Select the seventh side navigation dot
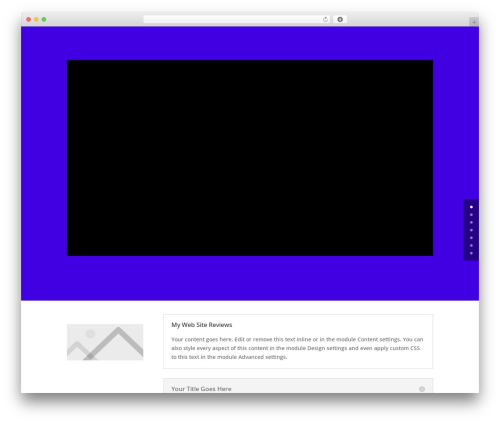The image size is (500, 423). coord(471,253)
